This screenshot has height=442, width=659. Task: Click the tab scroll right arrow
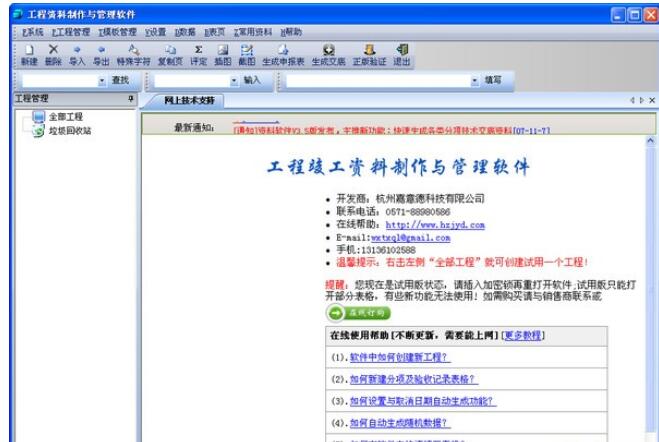642,100
